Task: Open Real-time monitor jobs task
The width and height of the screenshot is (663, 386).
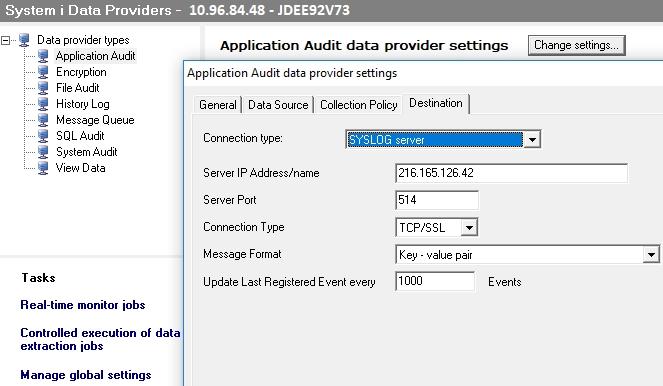Action: click(x=83, y=305)
